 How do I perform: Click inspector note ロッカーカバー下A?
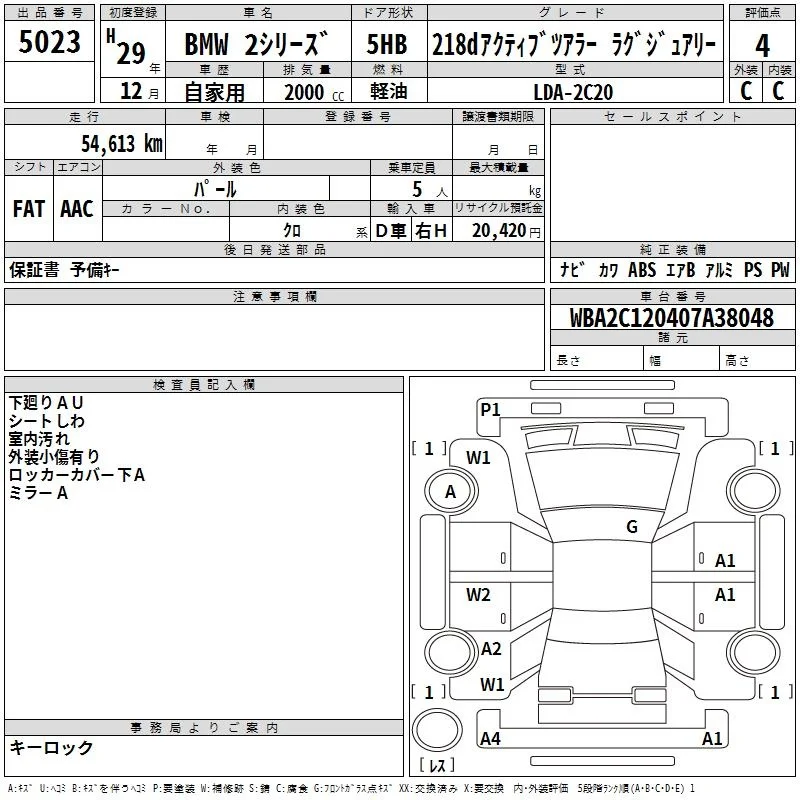pyautogui.click(x=77, y=475)
